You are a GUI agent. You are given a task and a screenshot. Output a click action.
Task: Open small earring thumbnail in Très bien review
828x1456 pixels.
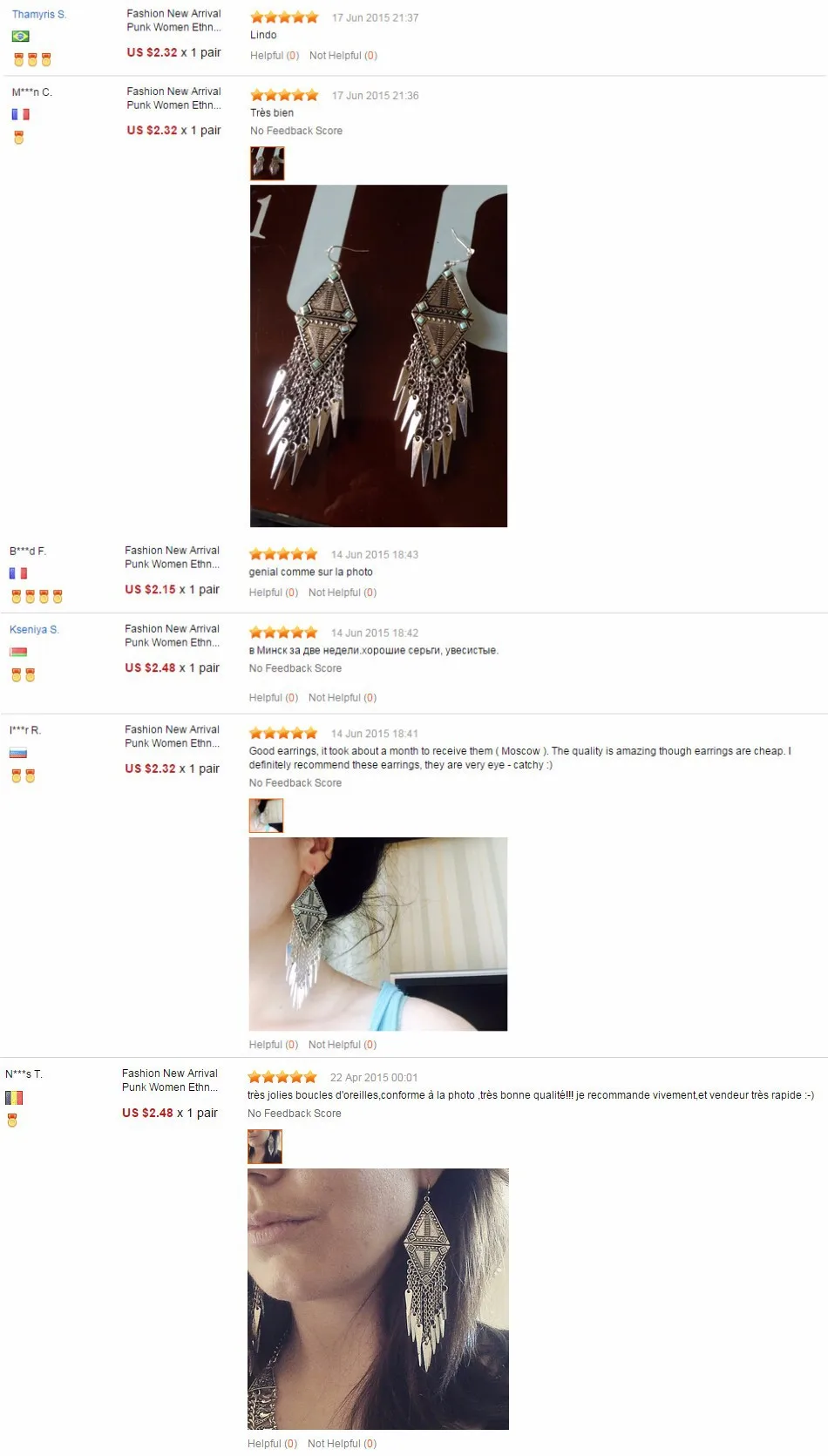pos(268,163)
